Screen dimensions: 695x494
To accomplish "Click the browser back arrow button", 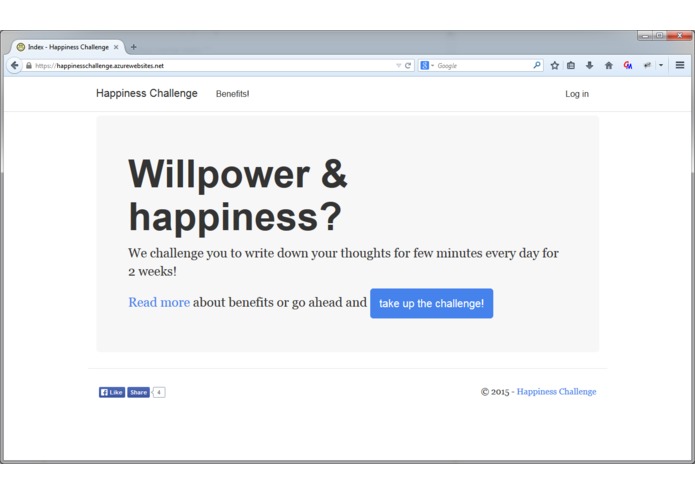I will (14, 66).
